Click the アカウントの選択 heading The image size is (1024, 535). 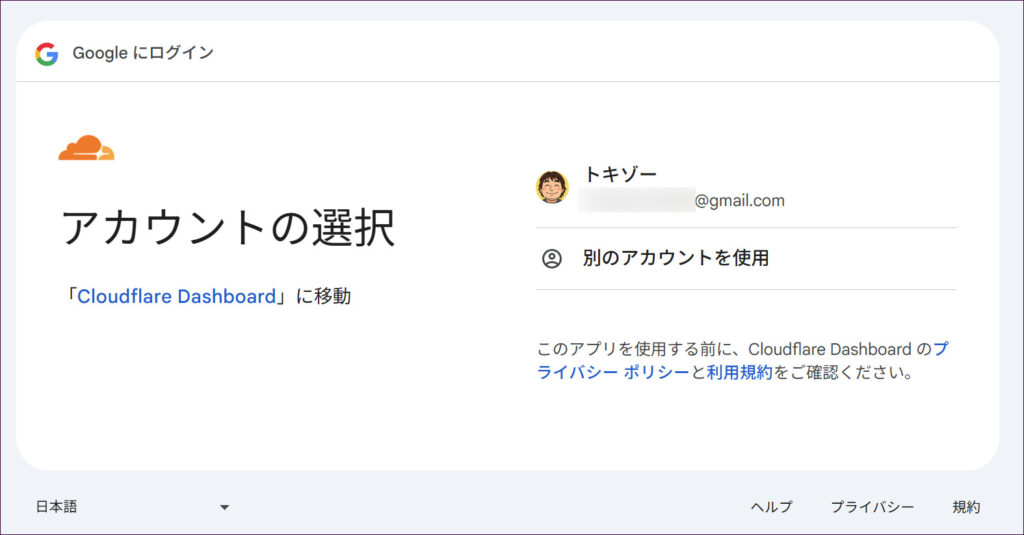tap(228, 228)
